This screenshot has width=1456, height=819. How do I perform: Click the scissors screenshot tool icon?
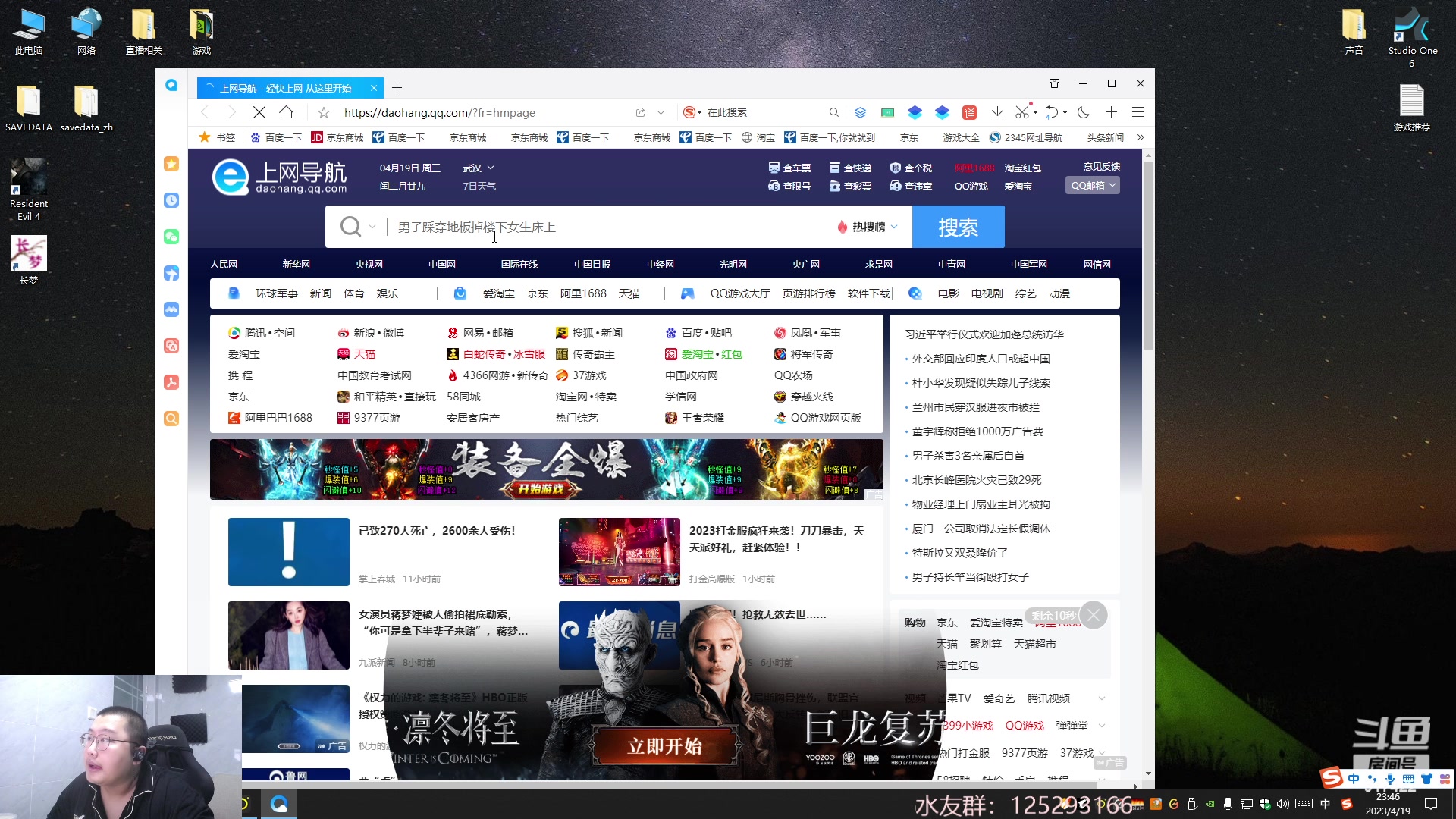click(1022, 112)
